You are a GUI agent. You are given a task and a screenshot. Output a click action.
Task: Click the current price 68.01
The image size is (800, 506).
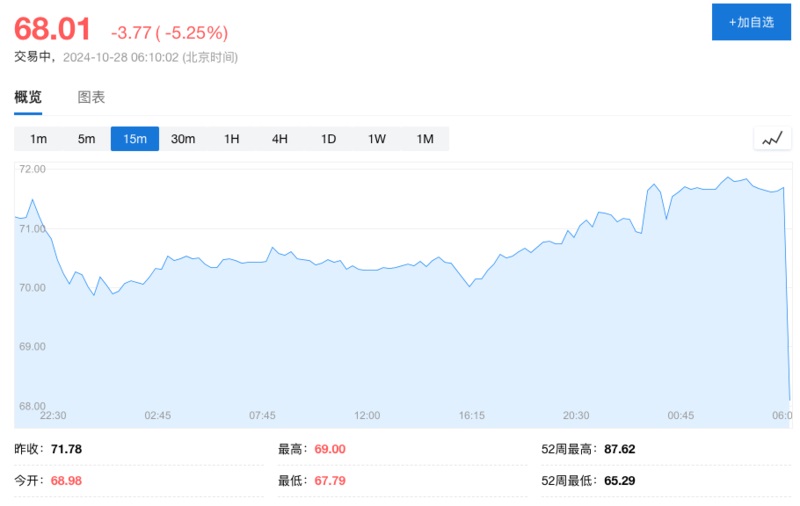point(52,27)
